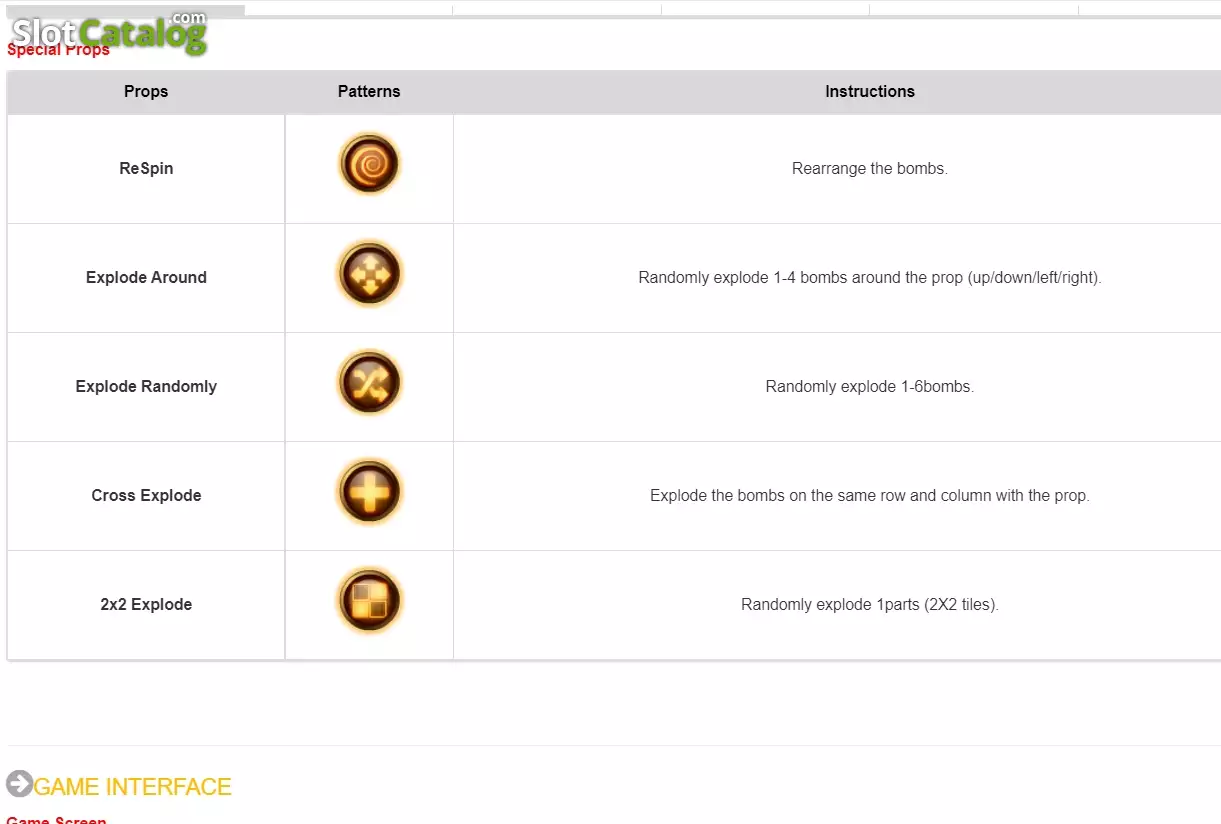Select the Instructions column header

(x=870, y=91)
